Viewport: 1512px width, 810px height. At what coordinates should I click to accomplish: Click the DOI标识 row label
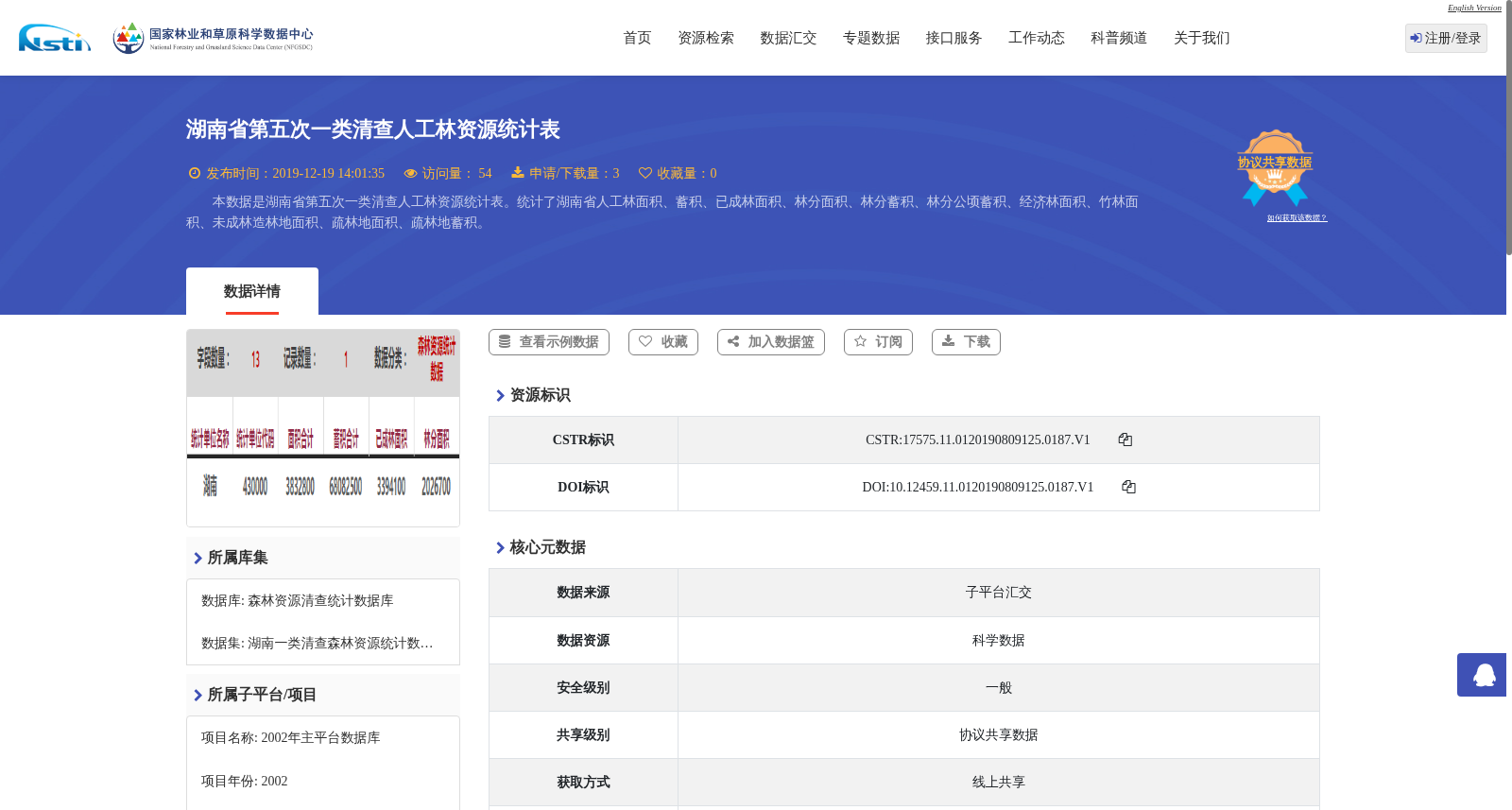[583, 487]
